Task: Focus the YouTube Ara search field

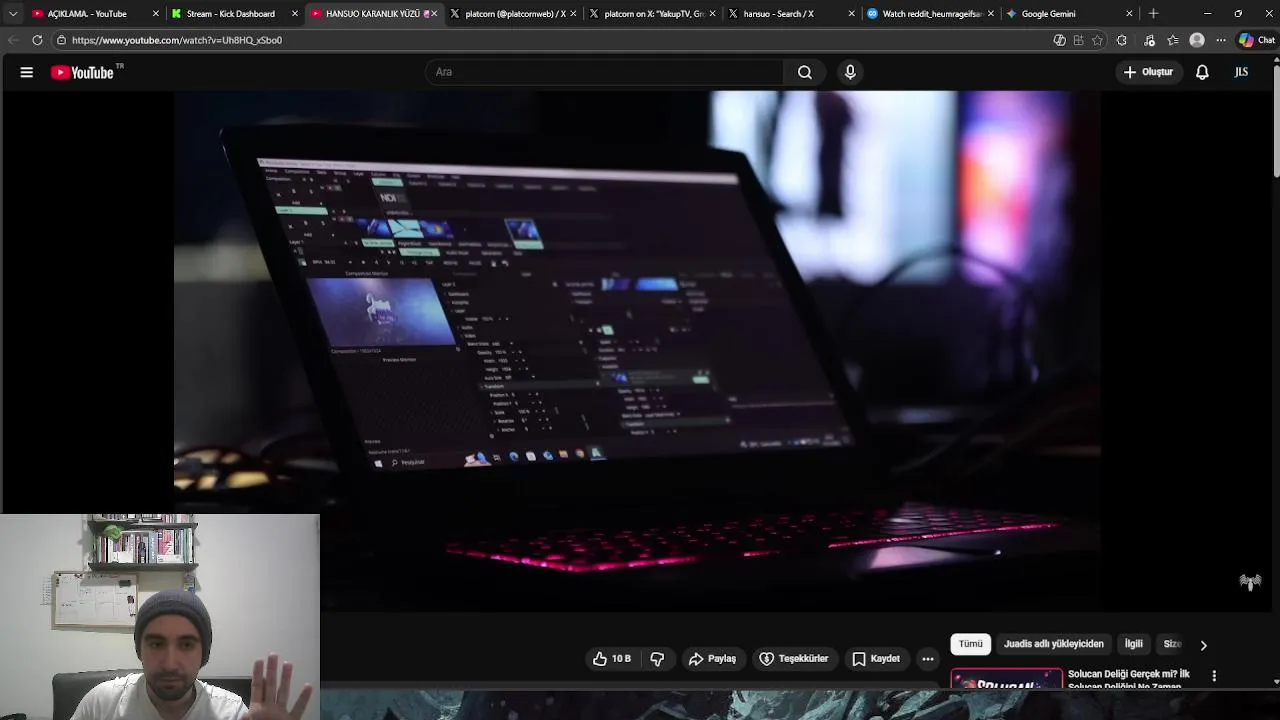Action: [x=605, y=72]
